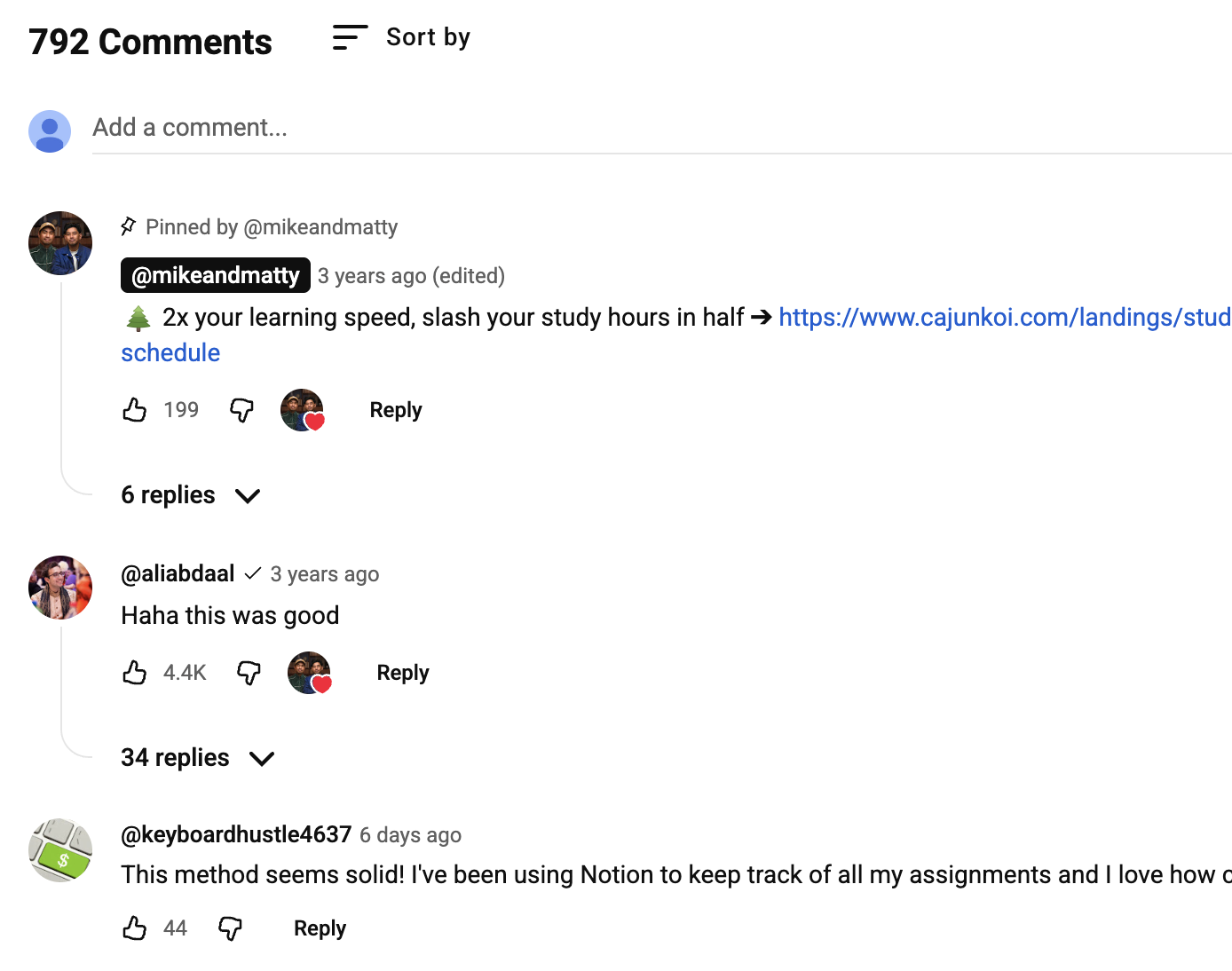Image resolution: width=1232 pixels, height=971 pixels.
Task: Open the cajunkoi.com link
Action: (x=1003, y=318)
